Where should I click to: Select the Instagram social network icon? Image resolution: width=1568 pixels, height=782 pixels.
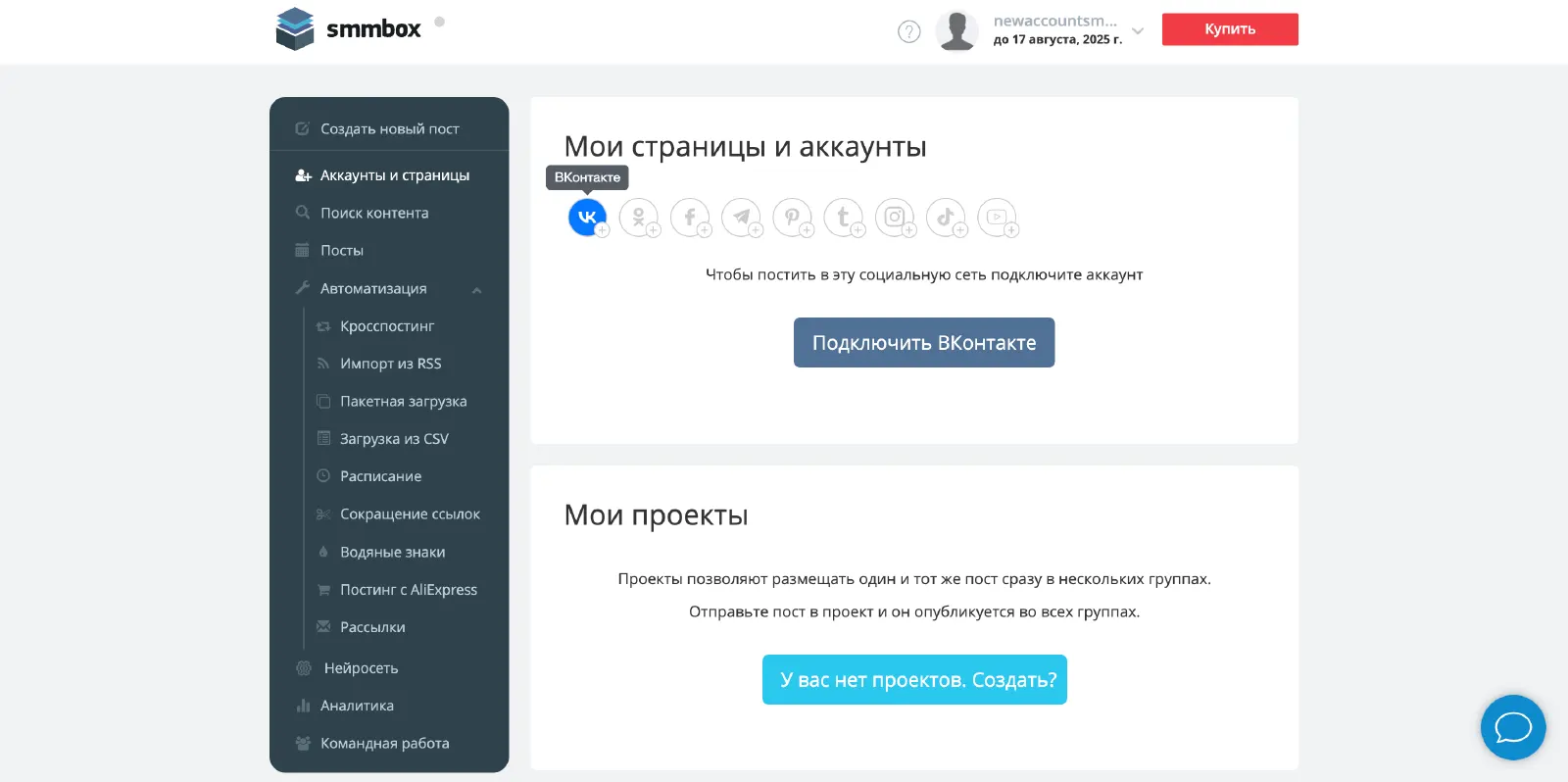[895, 218]
